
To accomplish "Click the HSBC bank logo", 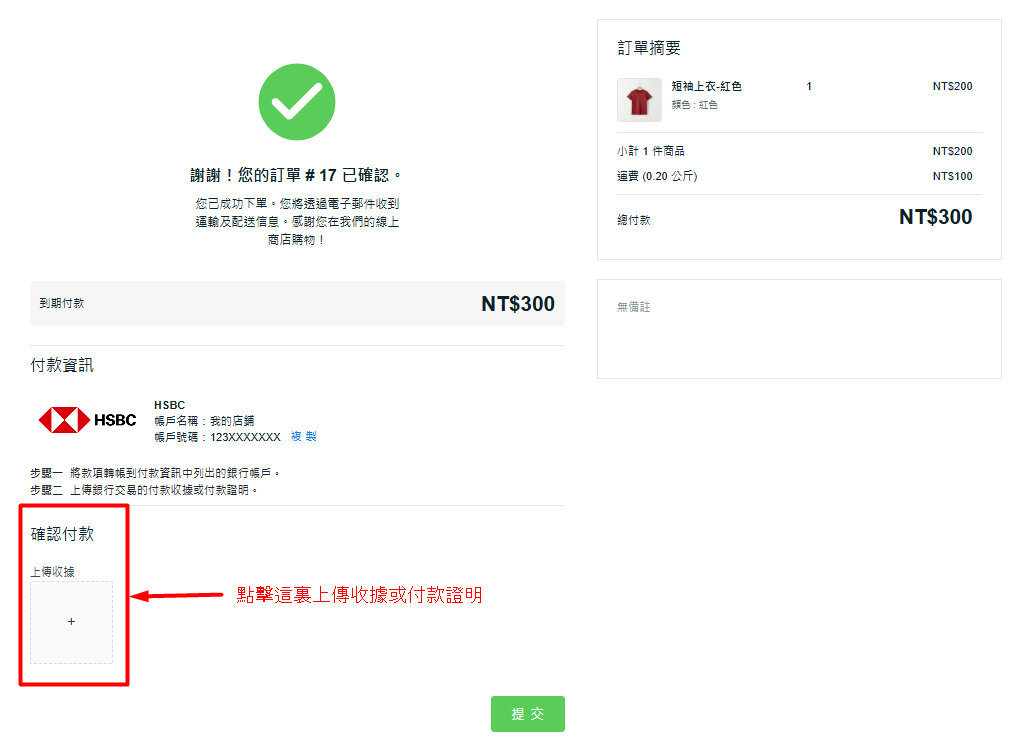I will pyautogui.click(x=87, y=420).
